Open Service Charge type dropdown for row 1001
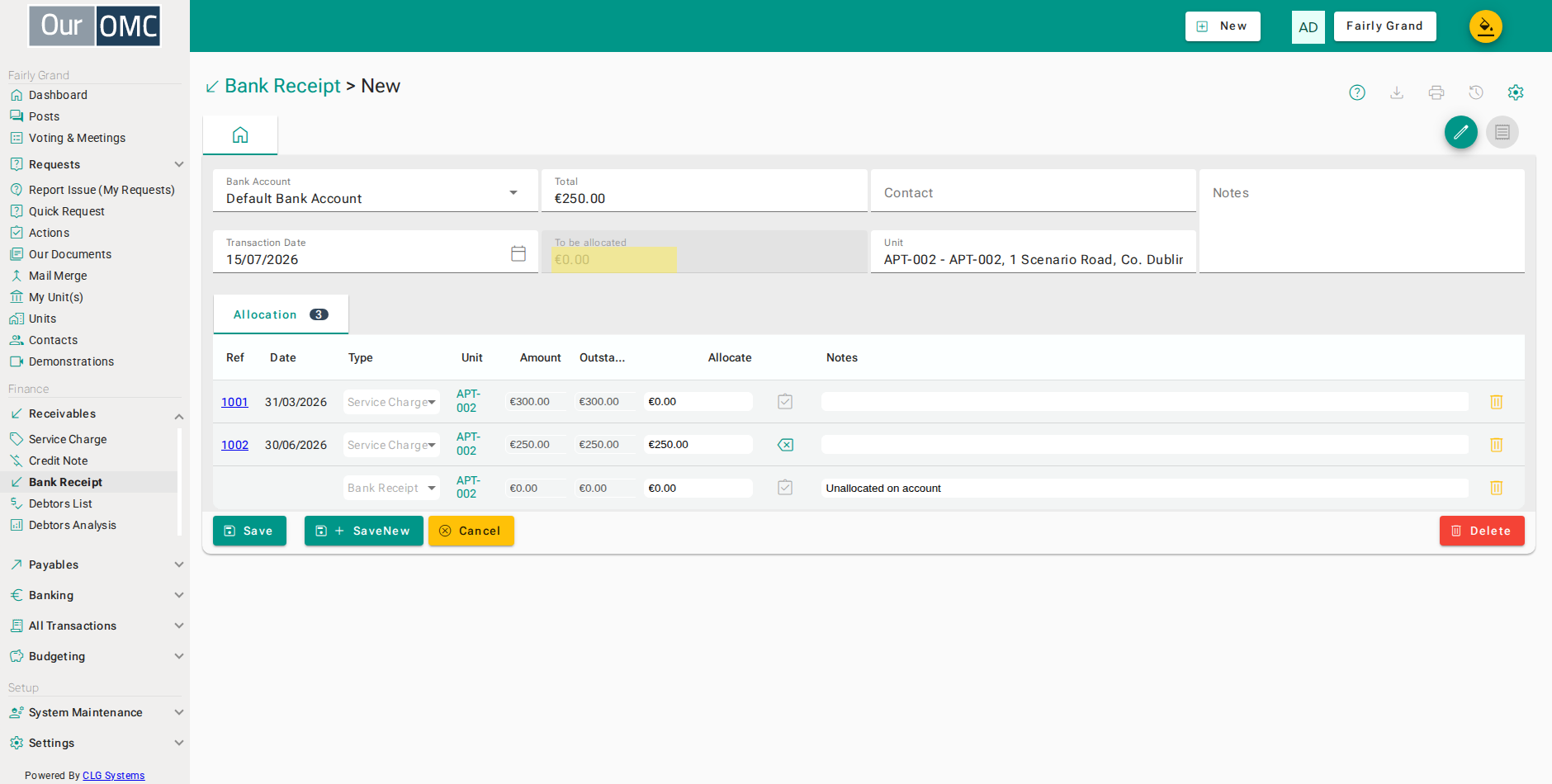The width and height of the screenshot is (1552, 784). coord(391,402)
